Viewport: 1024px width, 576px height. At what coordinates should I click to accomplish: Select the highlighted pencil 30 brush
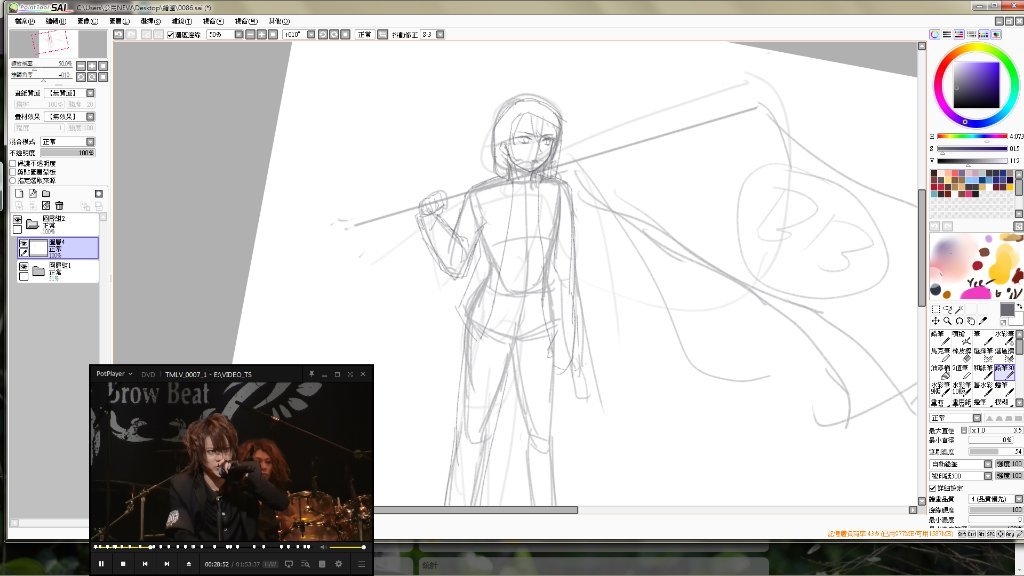tap(1004, 372)
